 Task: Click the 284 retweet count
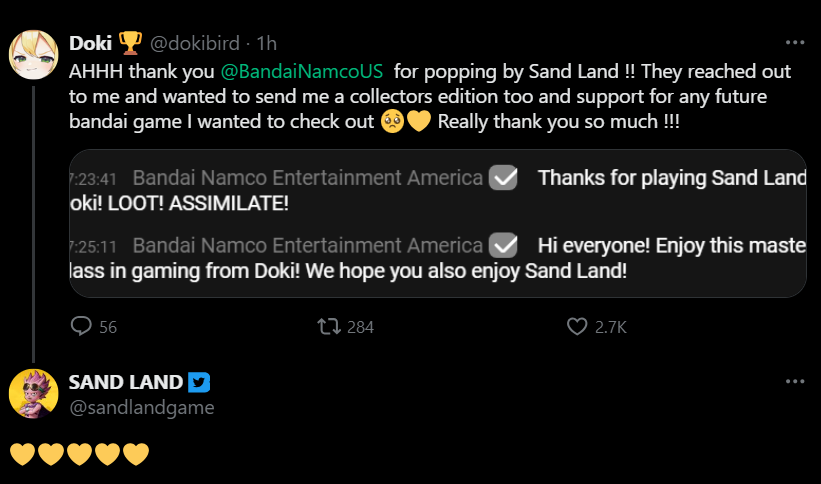[359, 326]
